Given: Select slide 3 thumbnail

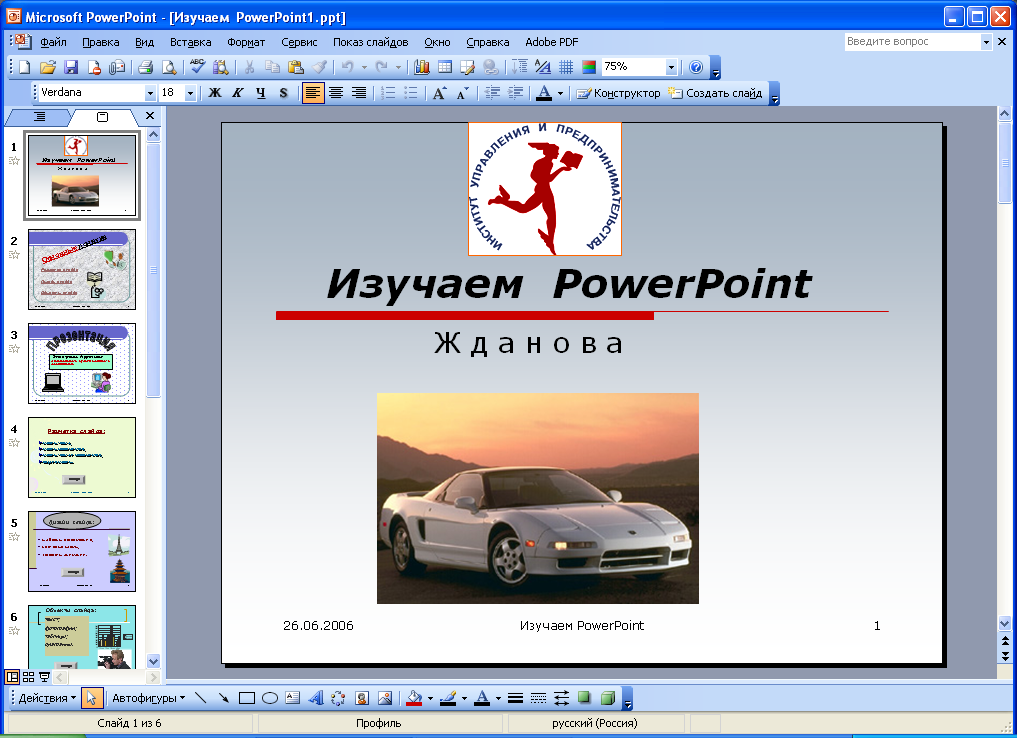Looking at the screenshot, I should pyautogui.click(x=82, y=363).
